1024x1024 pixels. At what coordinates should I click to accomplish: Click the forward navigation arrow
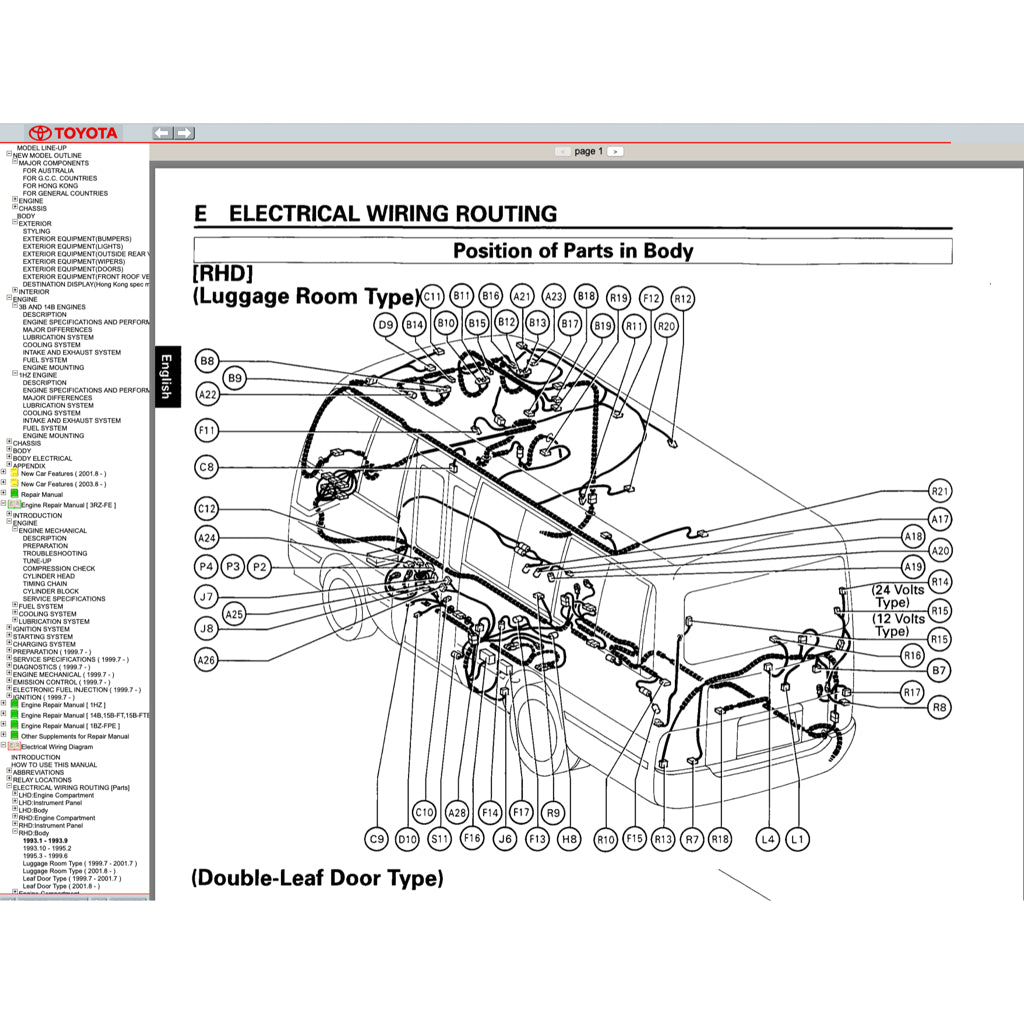184,132
